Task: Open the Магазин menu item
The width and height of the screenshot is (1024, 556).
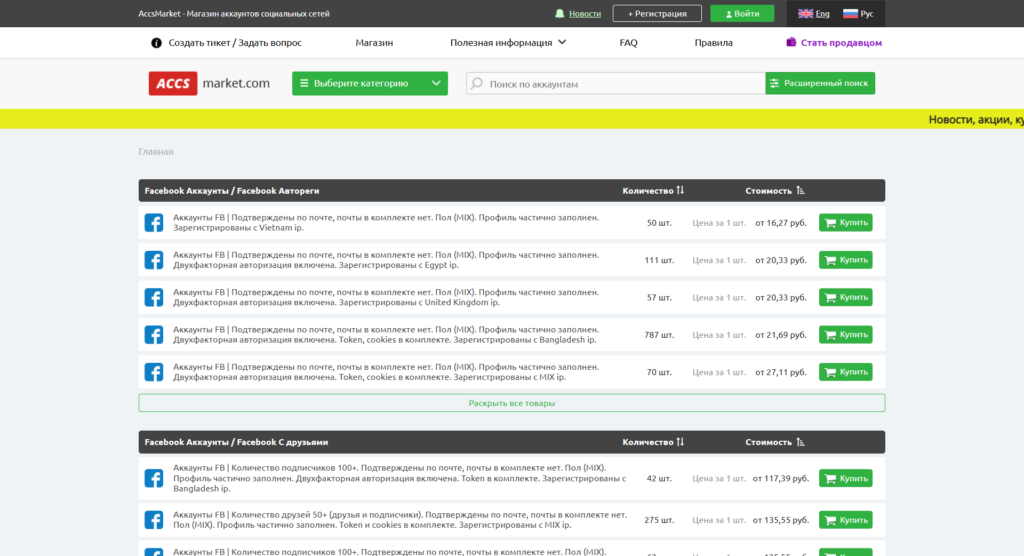Action: tap(374, 42)
